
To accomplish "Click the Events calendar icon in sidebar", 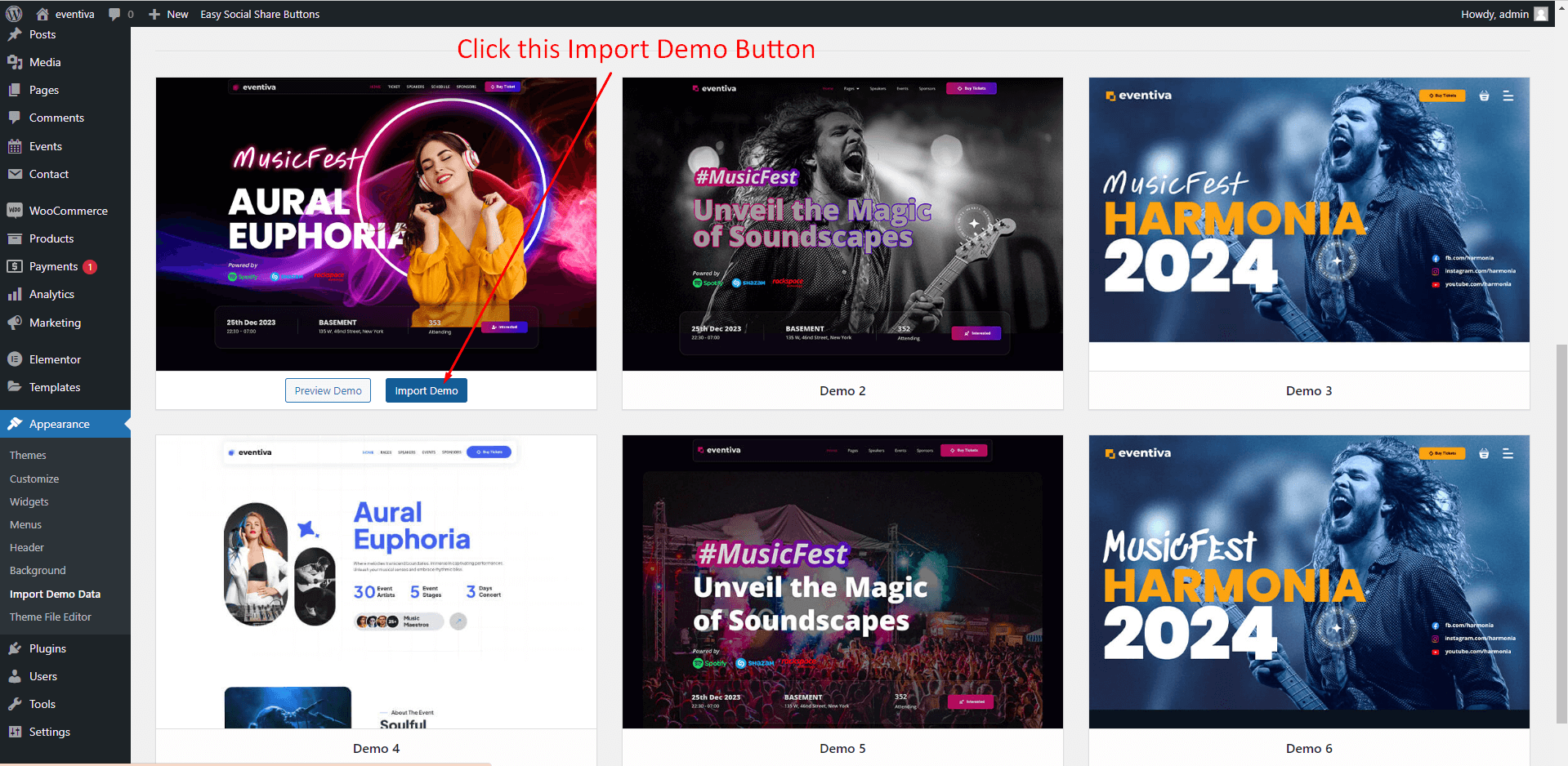I will point(15,146).
